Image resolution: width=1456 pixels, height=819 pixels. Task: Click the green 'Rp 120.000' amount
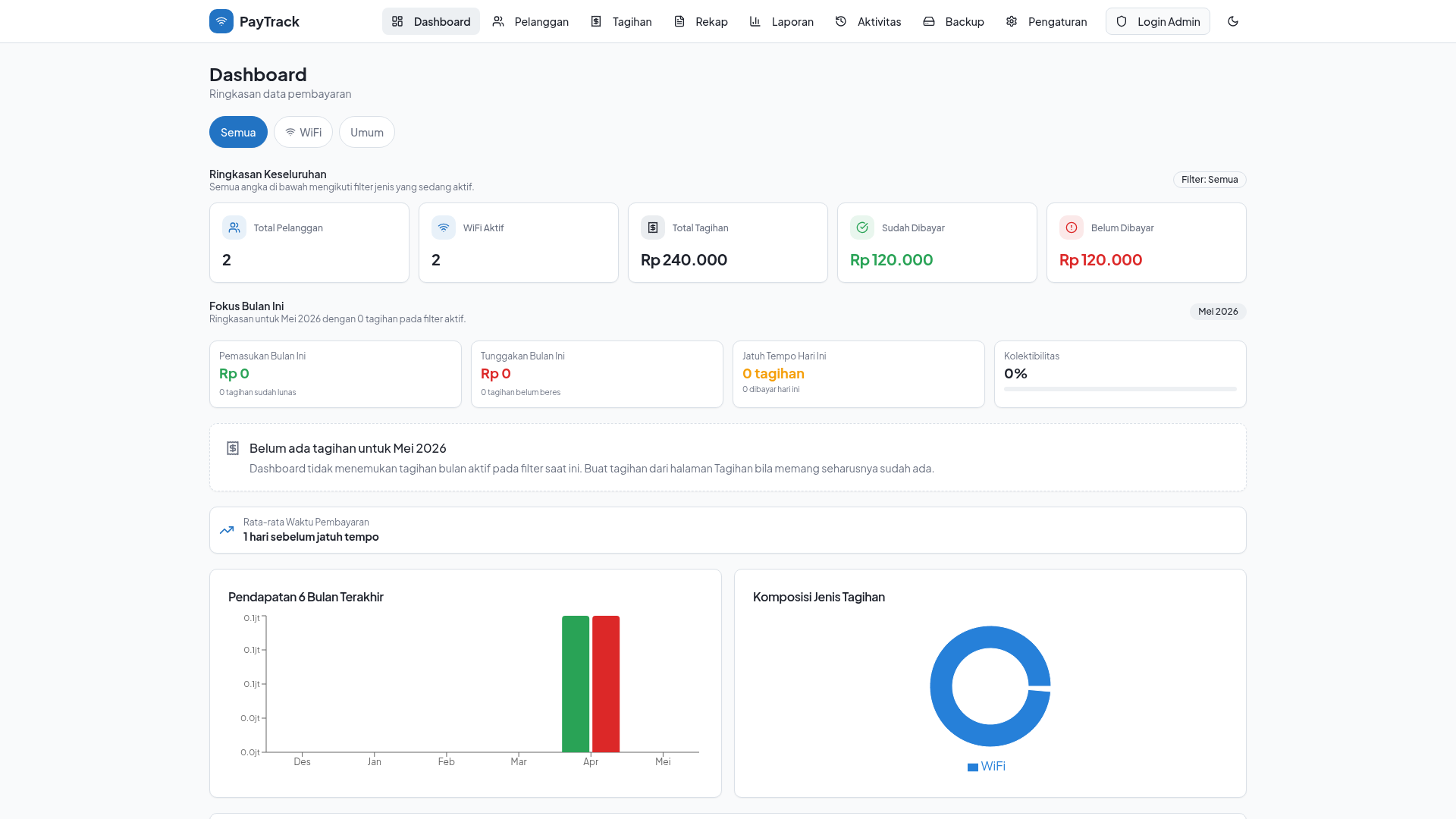point(892,260)
